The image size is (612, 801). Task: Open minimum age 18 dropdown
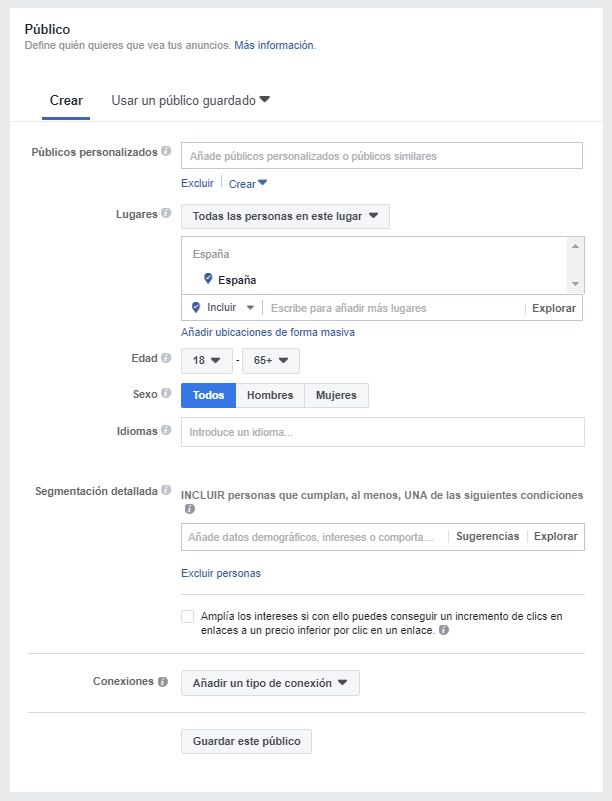[x=206, y=361]
